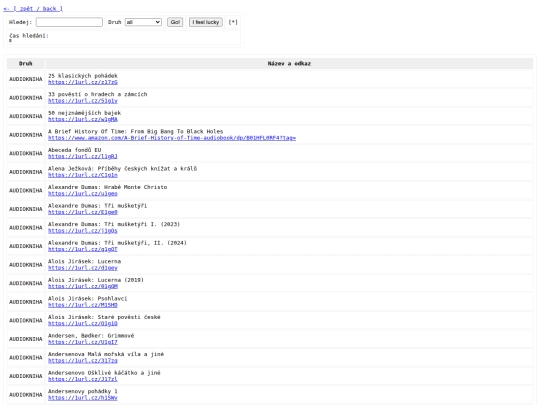Open link under Alena Ježková: Příběhy českých knížat
The image size is (540, 405).
click(x=83, y=175)
